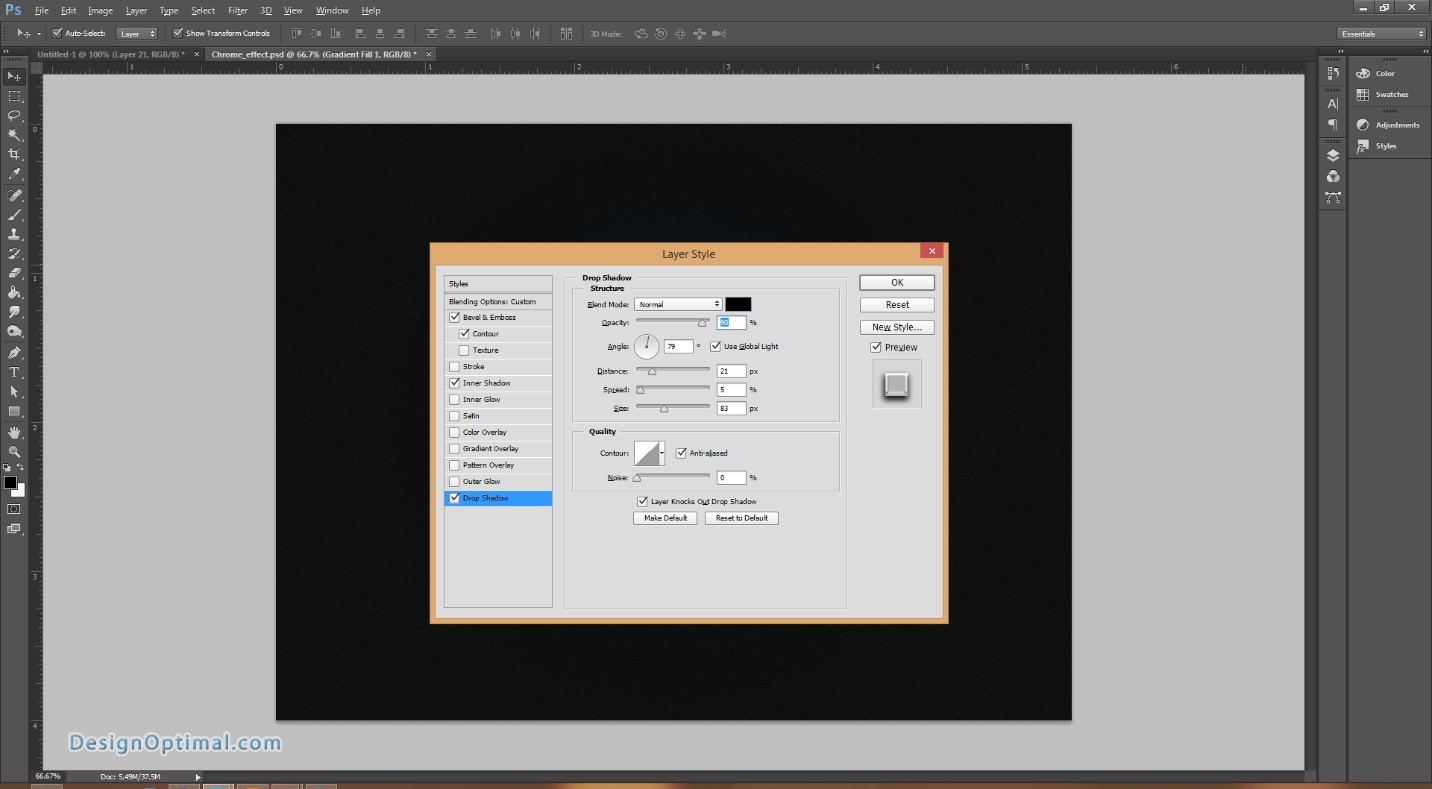The width and height of the screenshot is (1432, 789).
Task: Uncheck the Inner Shadow style
Action: coord(455,383)
